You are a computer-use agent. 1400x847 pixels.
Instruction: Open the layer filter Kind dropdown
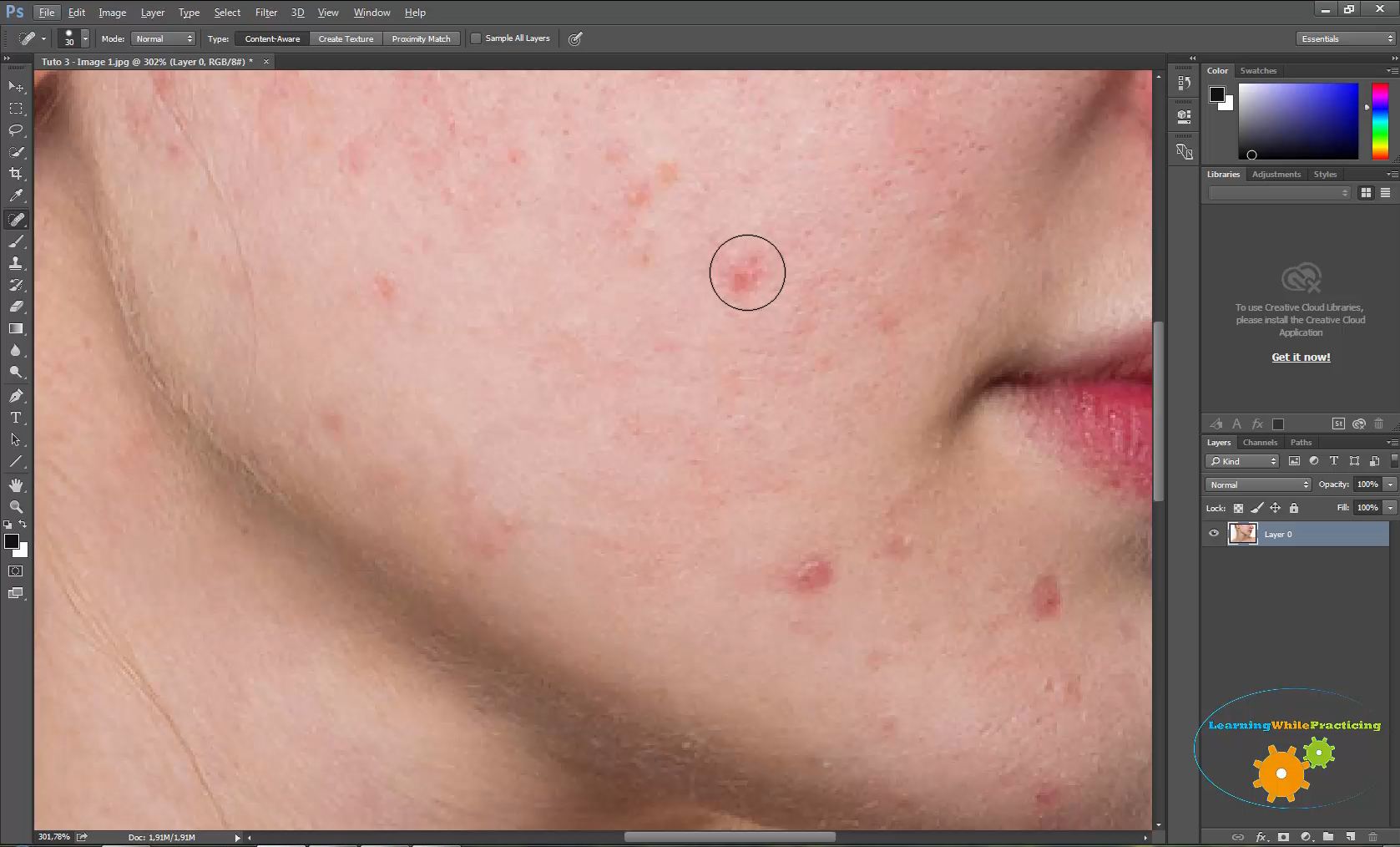[1243, 461]
